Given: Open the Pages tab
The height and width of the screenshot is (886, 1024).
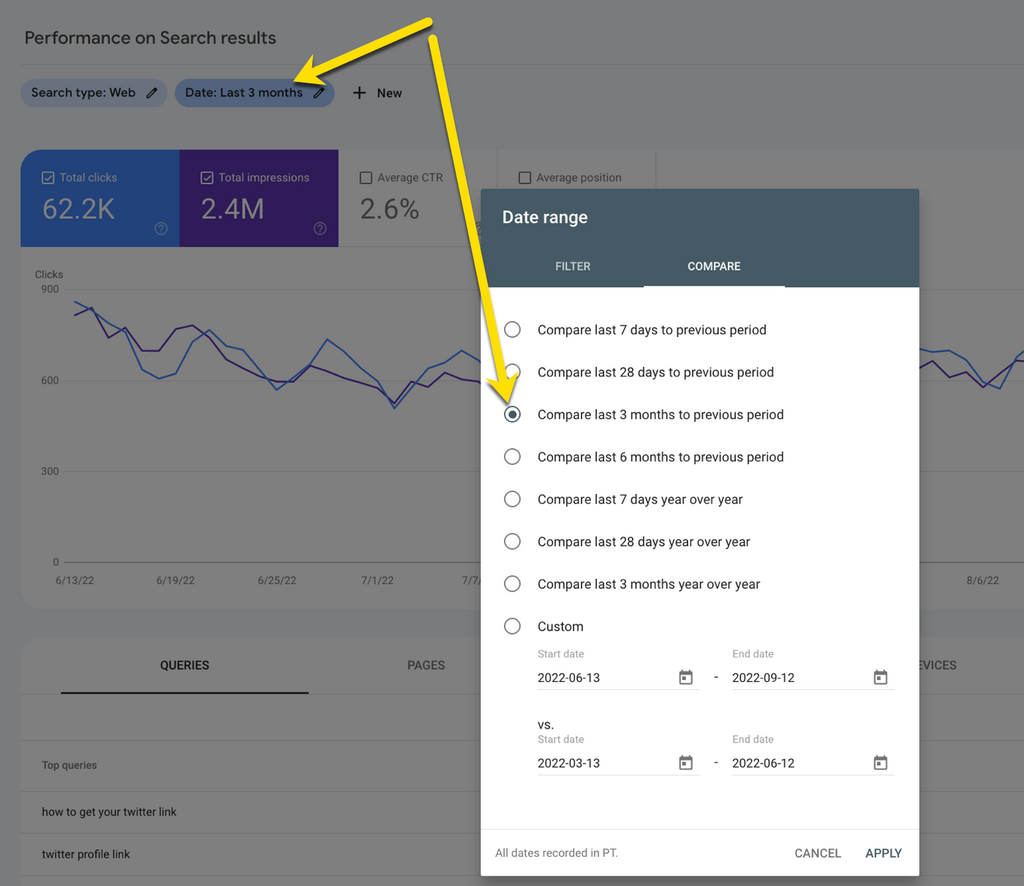Looking at the screenshot, I should pos(426,665).
